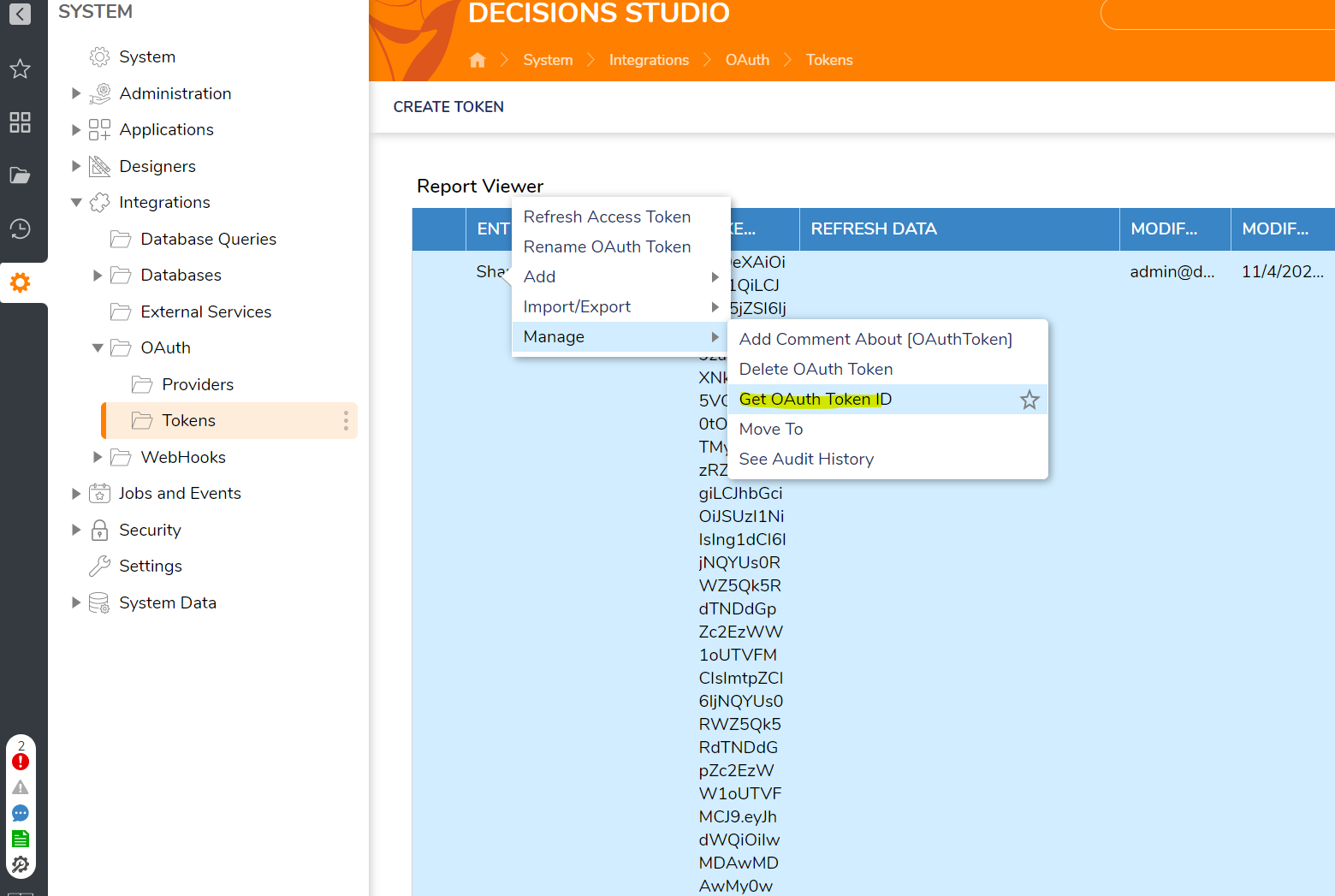Open the Import/Export submenu
This screenshot has width=1335, height=896.
620,306
